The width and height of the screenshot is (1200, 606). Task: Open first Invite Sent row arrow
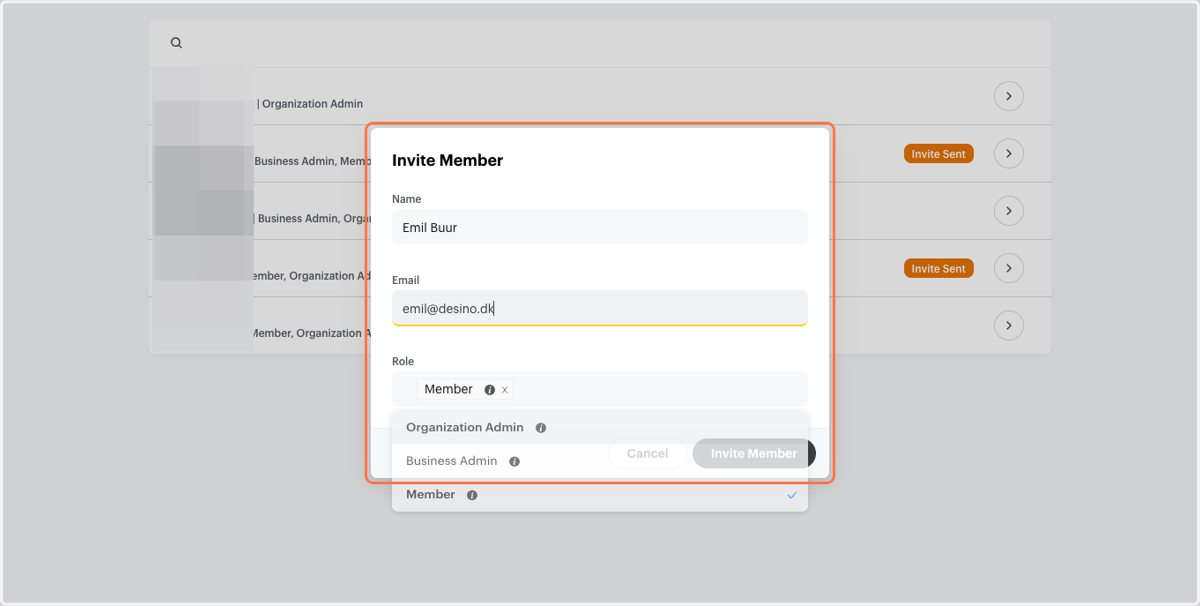tap(1009, 154)
